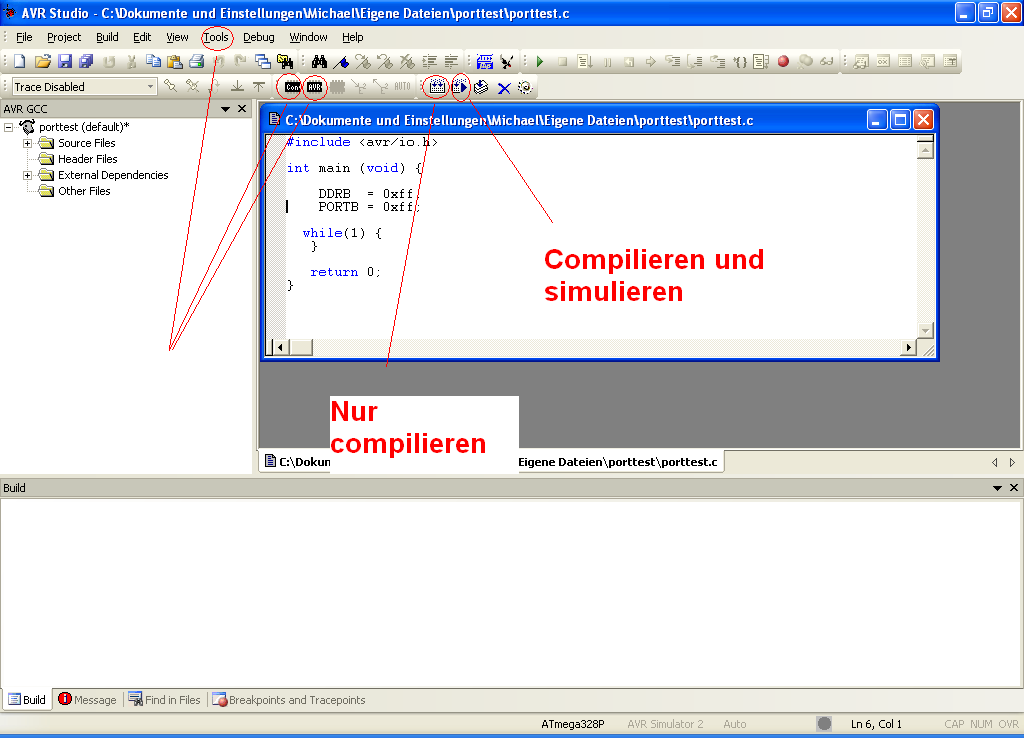This screenshot has height=738, width=1024.
Task: Click the Con connect programmer icon
Action: (292, 87)
